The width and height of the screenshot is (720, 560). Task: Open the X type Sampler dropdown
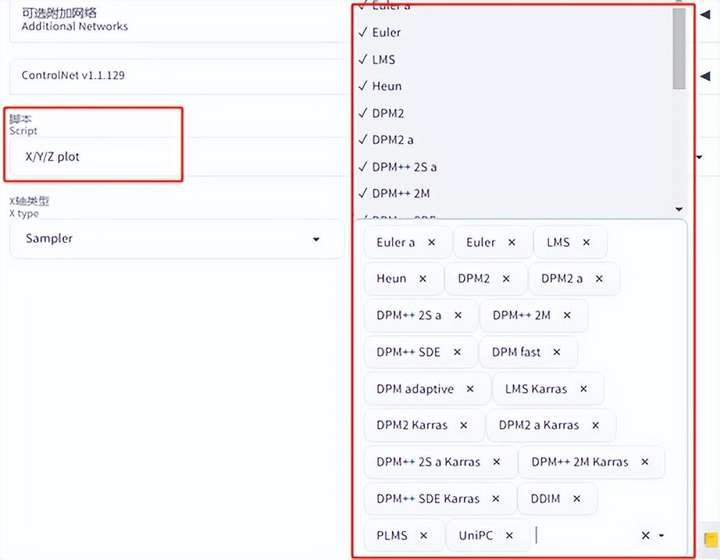point(177,239)
